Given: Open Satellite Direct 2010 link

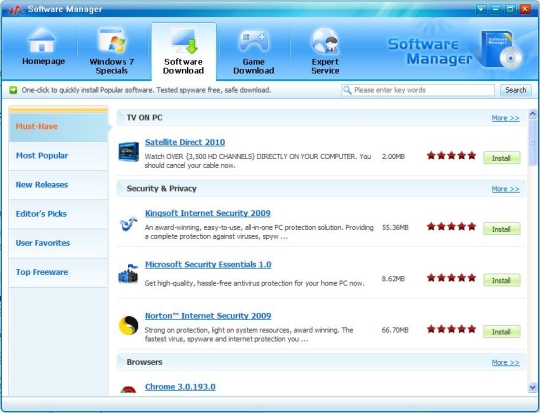Looking at the screenshot, I should [x=185, y=142].
